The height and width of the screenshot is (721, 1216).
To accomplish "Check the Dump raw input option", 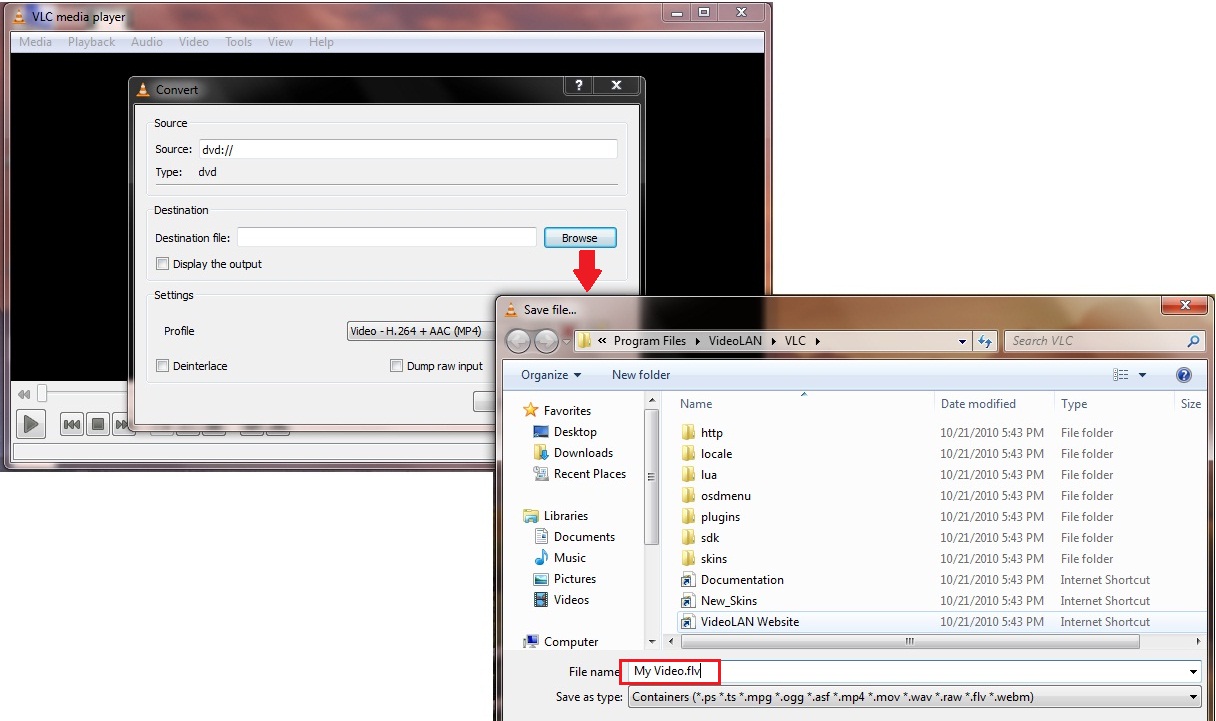I will (396, 366).
